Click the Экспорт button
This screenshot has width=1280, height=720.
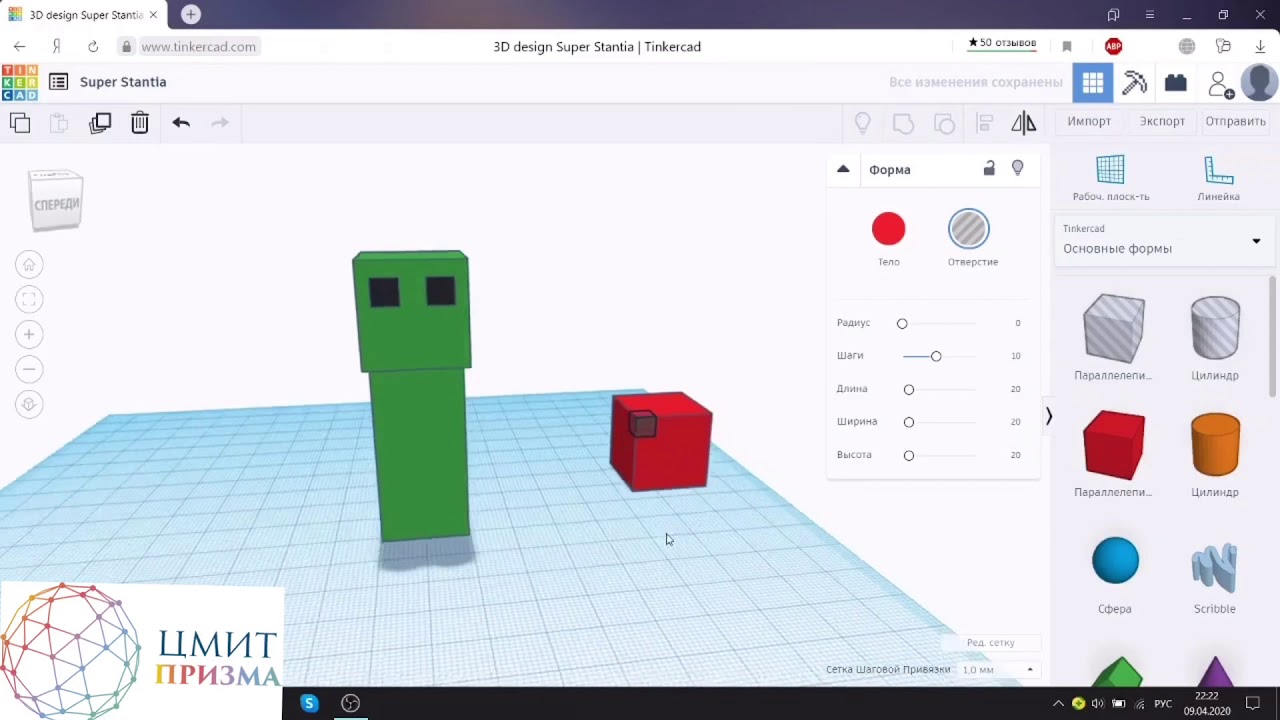click(1162, 121)
